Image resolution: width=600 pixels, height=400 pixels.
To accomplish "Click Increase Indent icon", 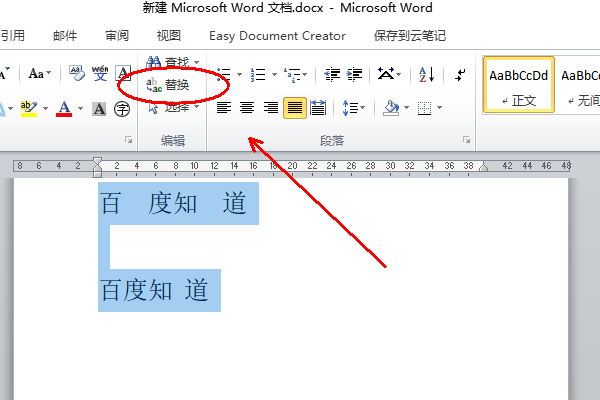I will 355,74.
